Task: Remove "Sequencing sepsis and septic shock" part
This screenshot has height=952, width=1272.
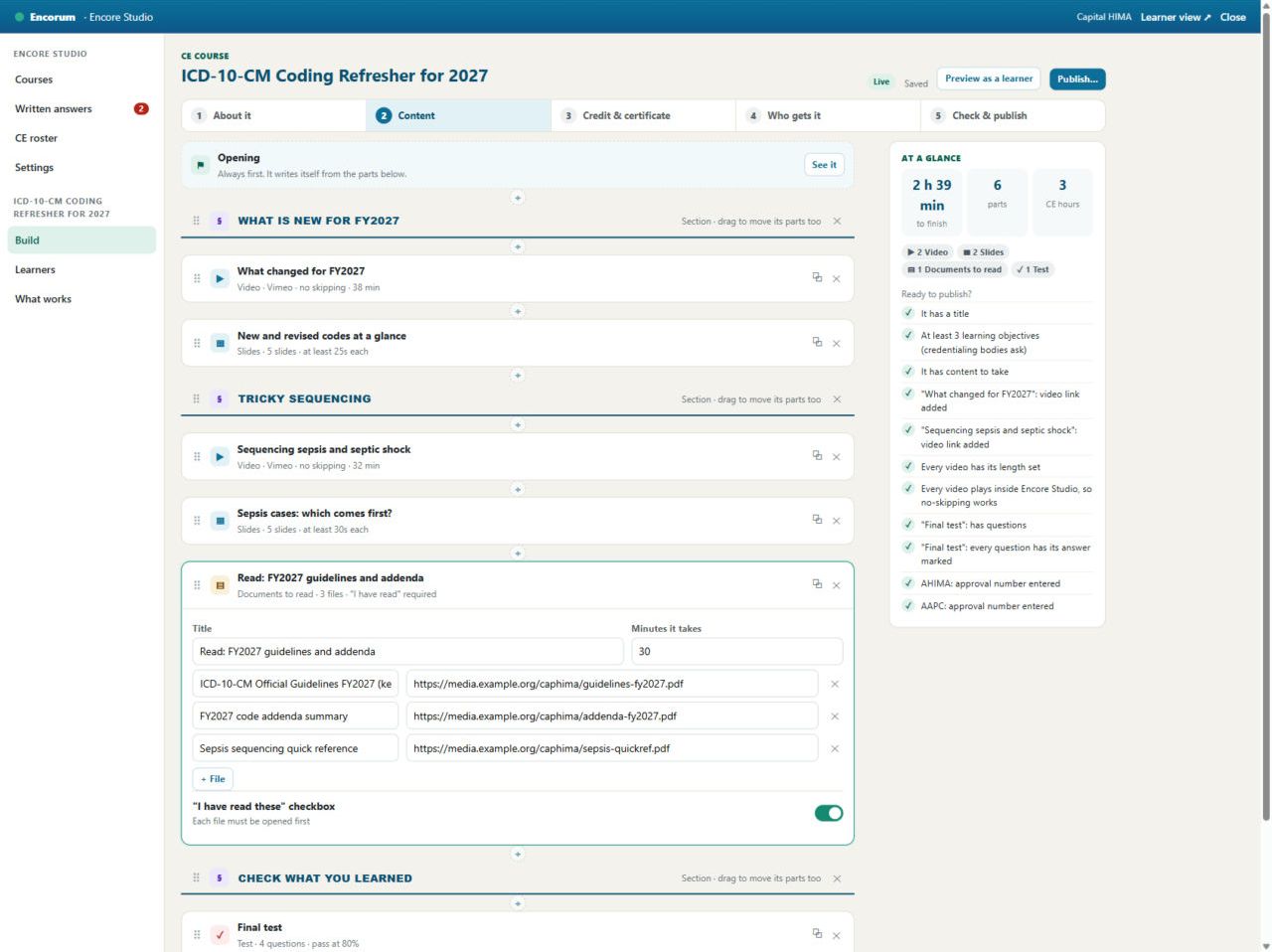Action: tap(837, 457)
